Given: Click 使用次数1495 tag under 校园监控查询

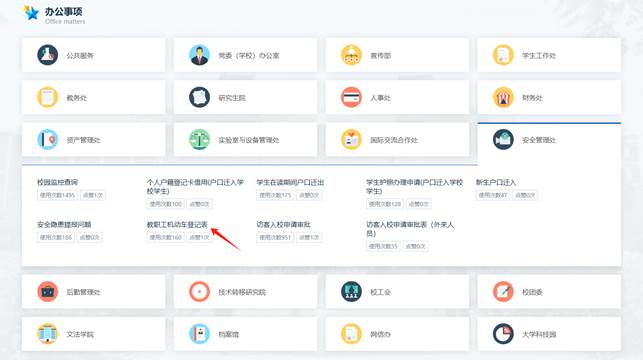Looking at the screenshot, I should [x=57, y=195].
